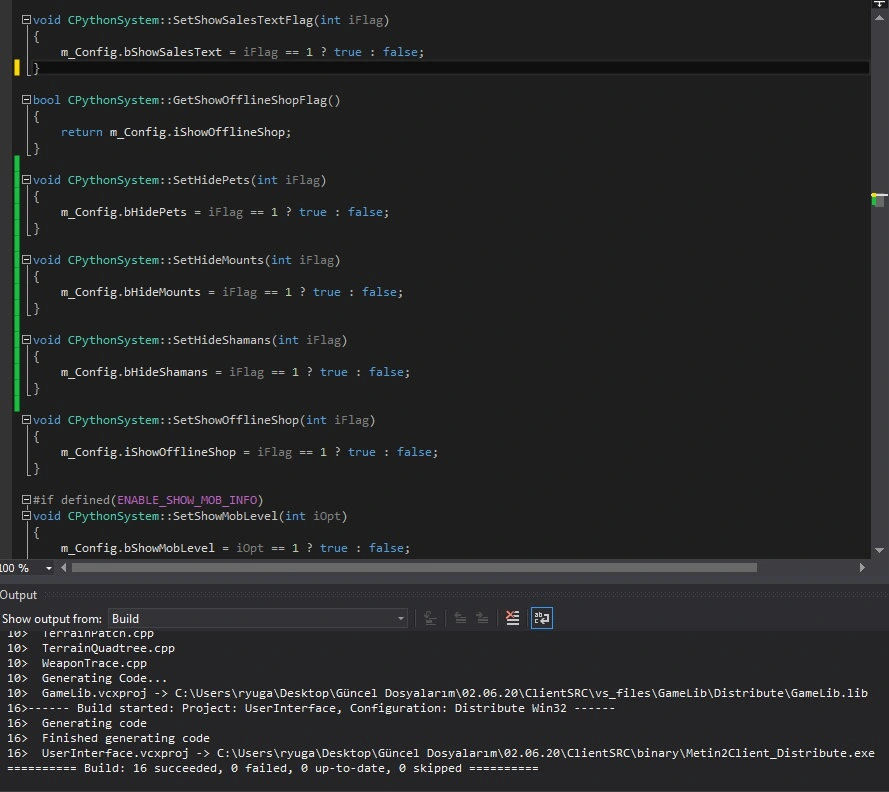The width and height of the screenshot is (889, 792).
Task: Click m_Config.bShowSalesText in code
Action: click(141, 52)
